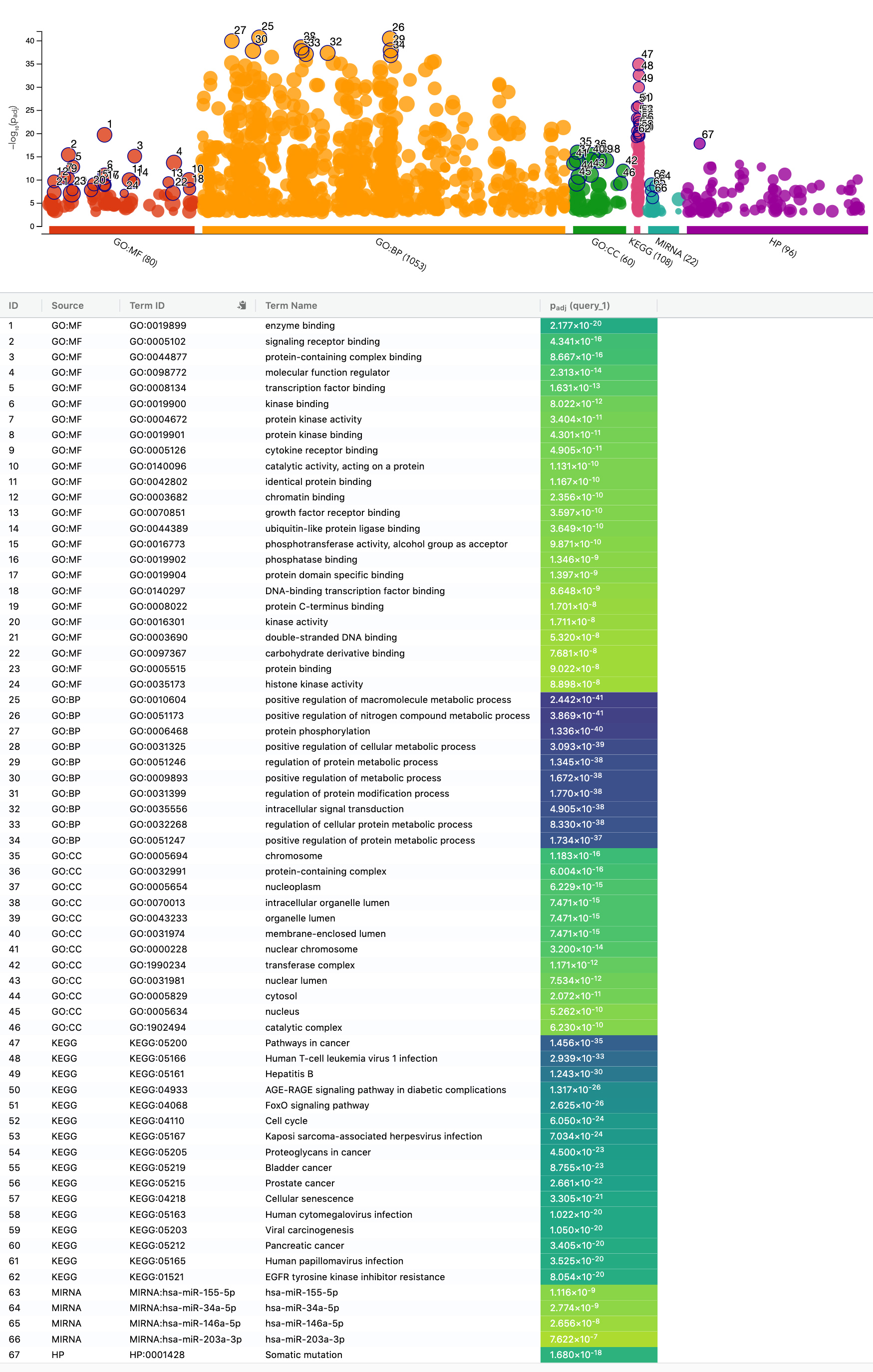This screenshot has height=1372, width=873.
Task: Select data point 27 in the GO:BP plot
Action: (232, 41)
